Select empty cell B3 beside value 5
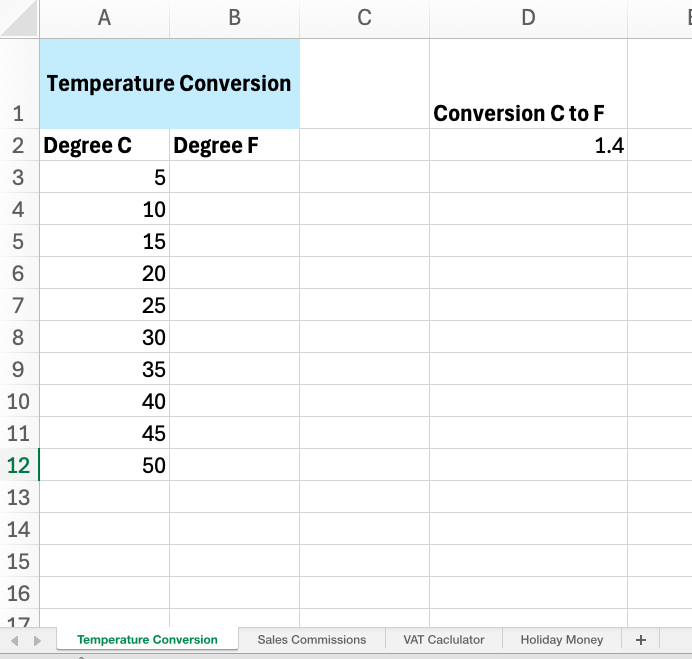The image size is (692, 659). [234, 178]
